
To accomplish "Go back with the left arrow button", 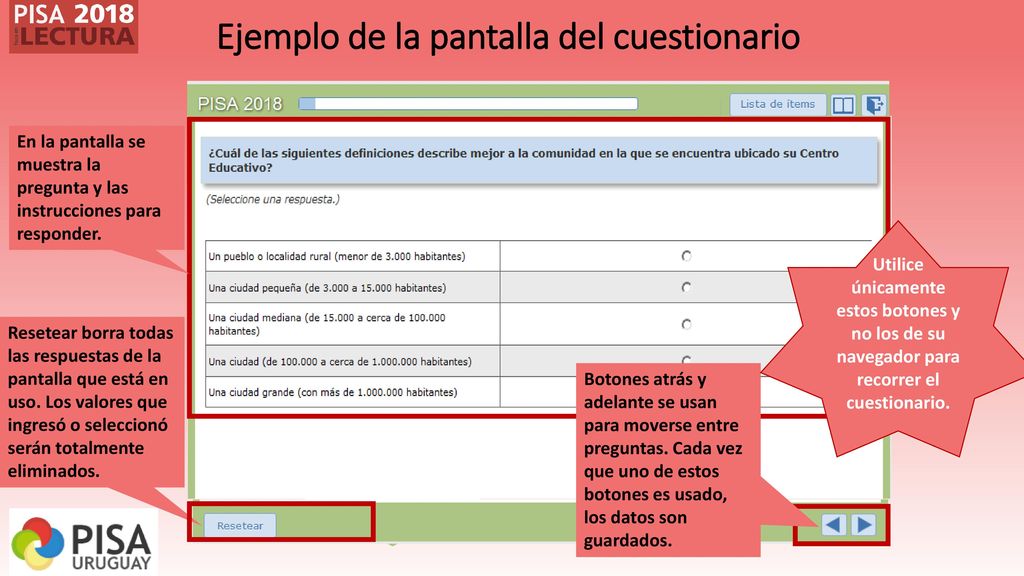I will point(833,524).
